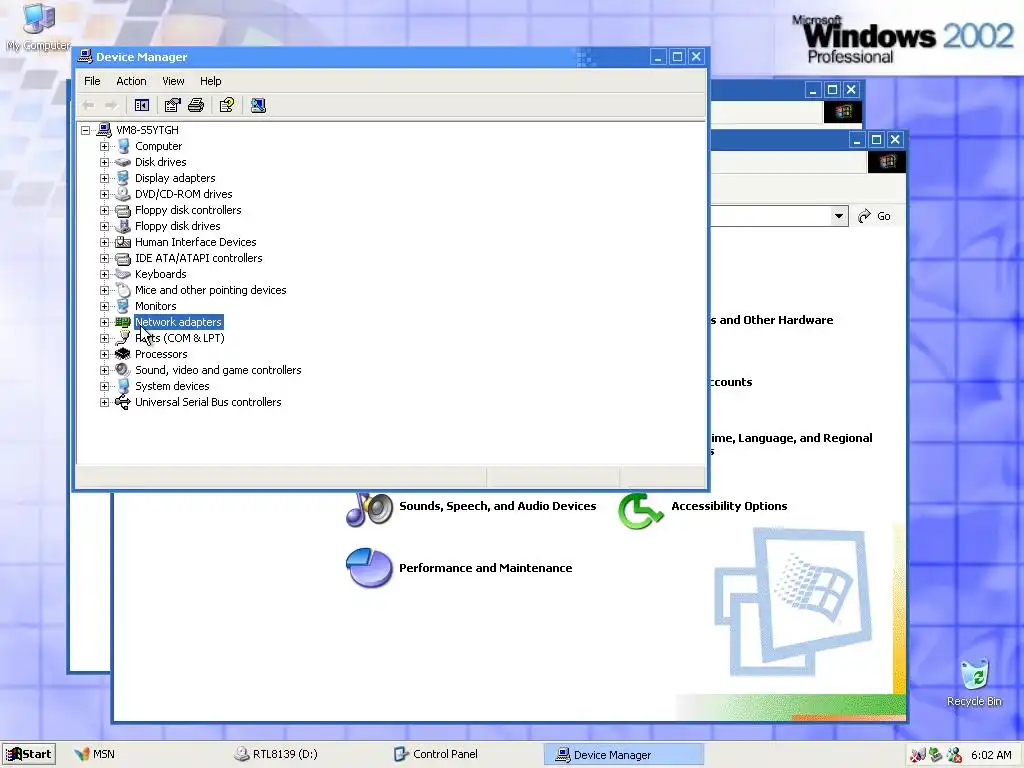Click the Sound, video and game controllers icon
Screen dimensions: 1024x768
(x=123, y=370)
